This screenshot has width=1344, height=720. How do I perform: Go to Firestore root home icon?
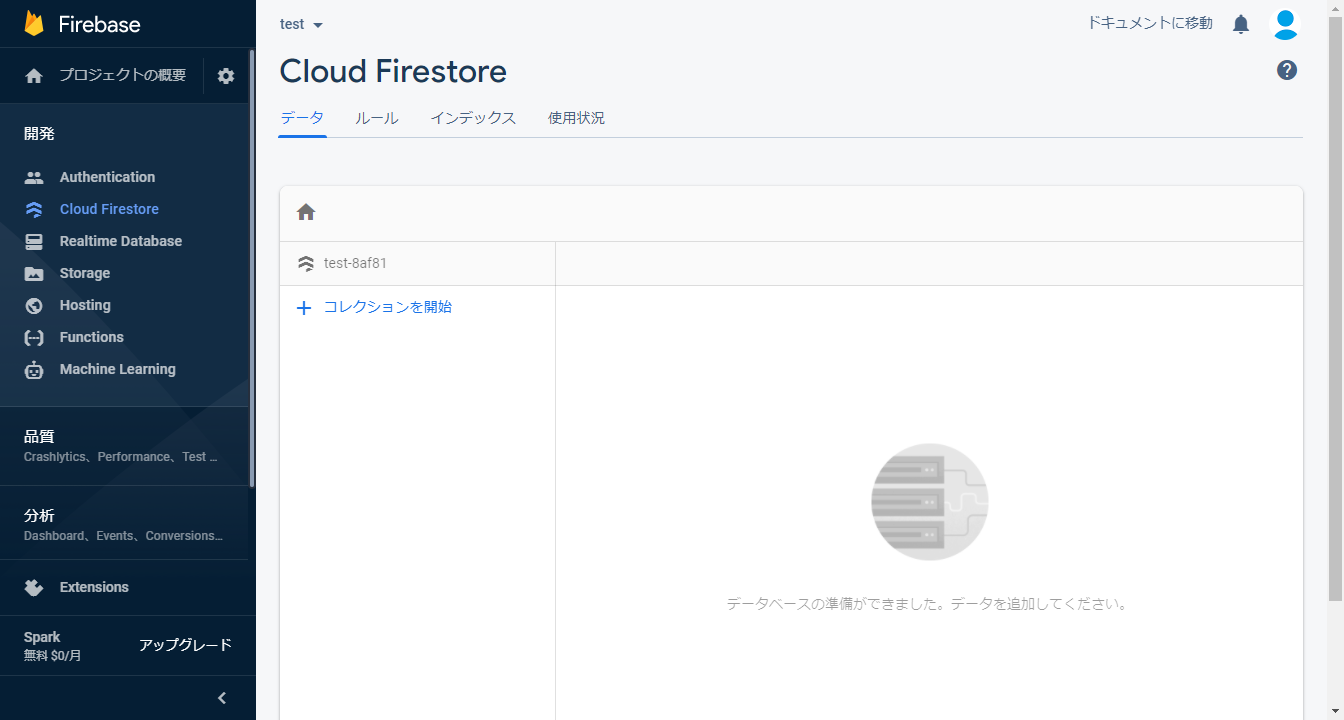pos(306,212)
